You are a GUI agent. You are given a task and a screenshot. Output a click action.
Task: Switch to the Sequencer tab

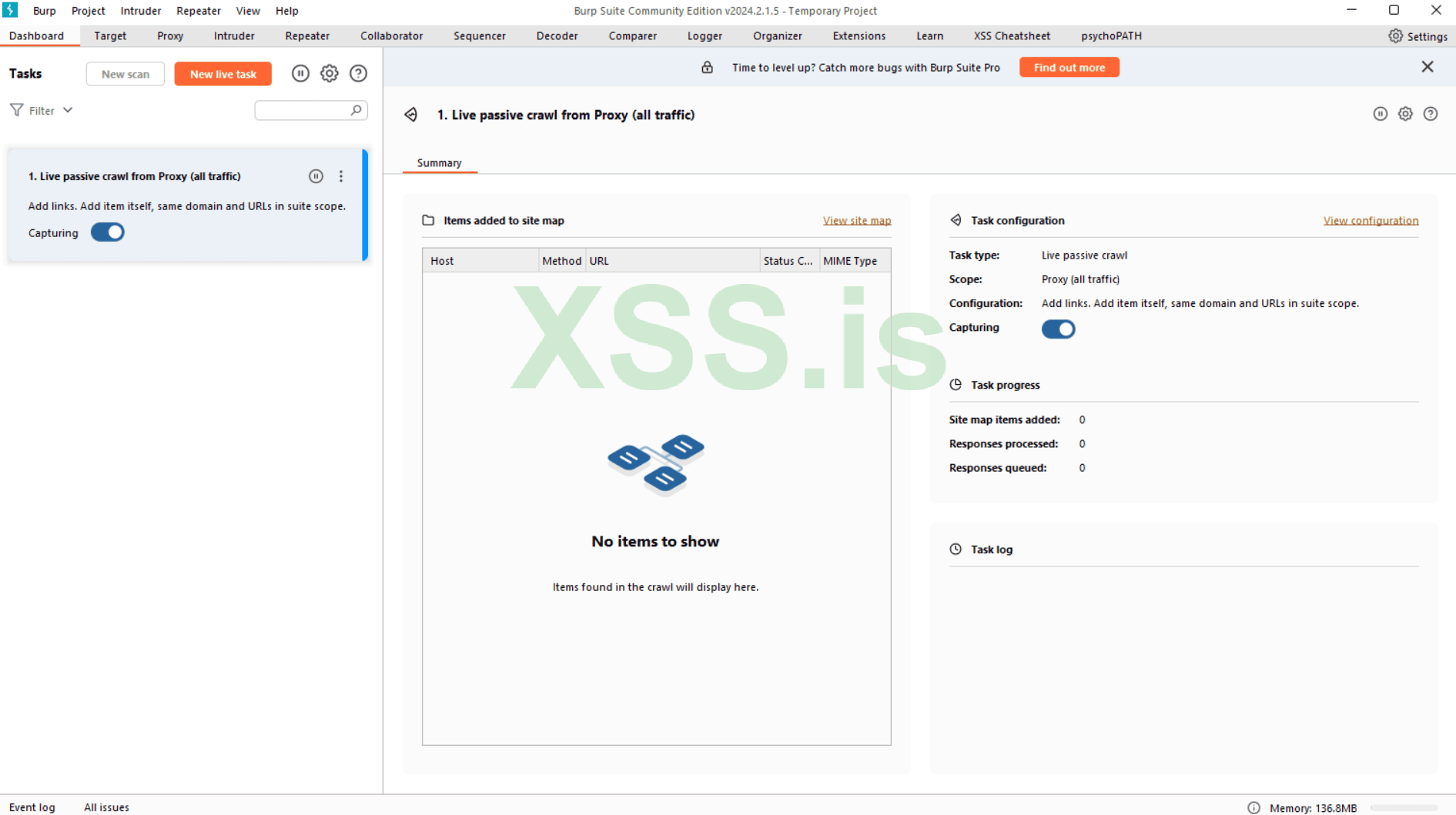(x=480, y=36)
